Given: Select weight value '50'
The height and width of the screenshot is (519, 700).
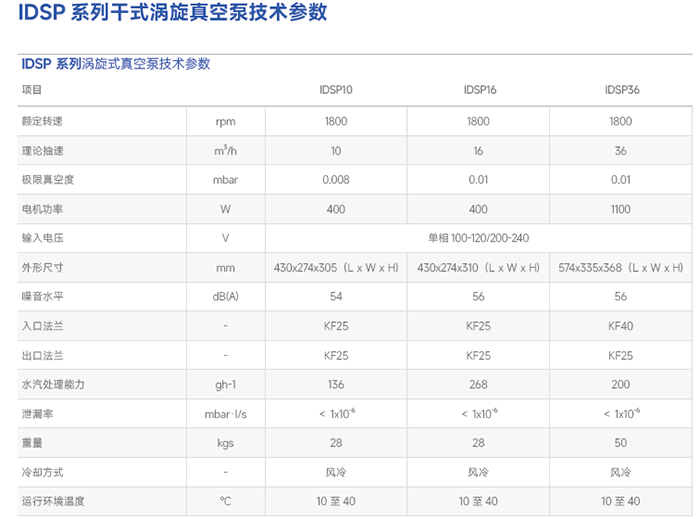Looking at the screenshot, I should tap(621, 443).
